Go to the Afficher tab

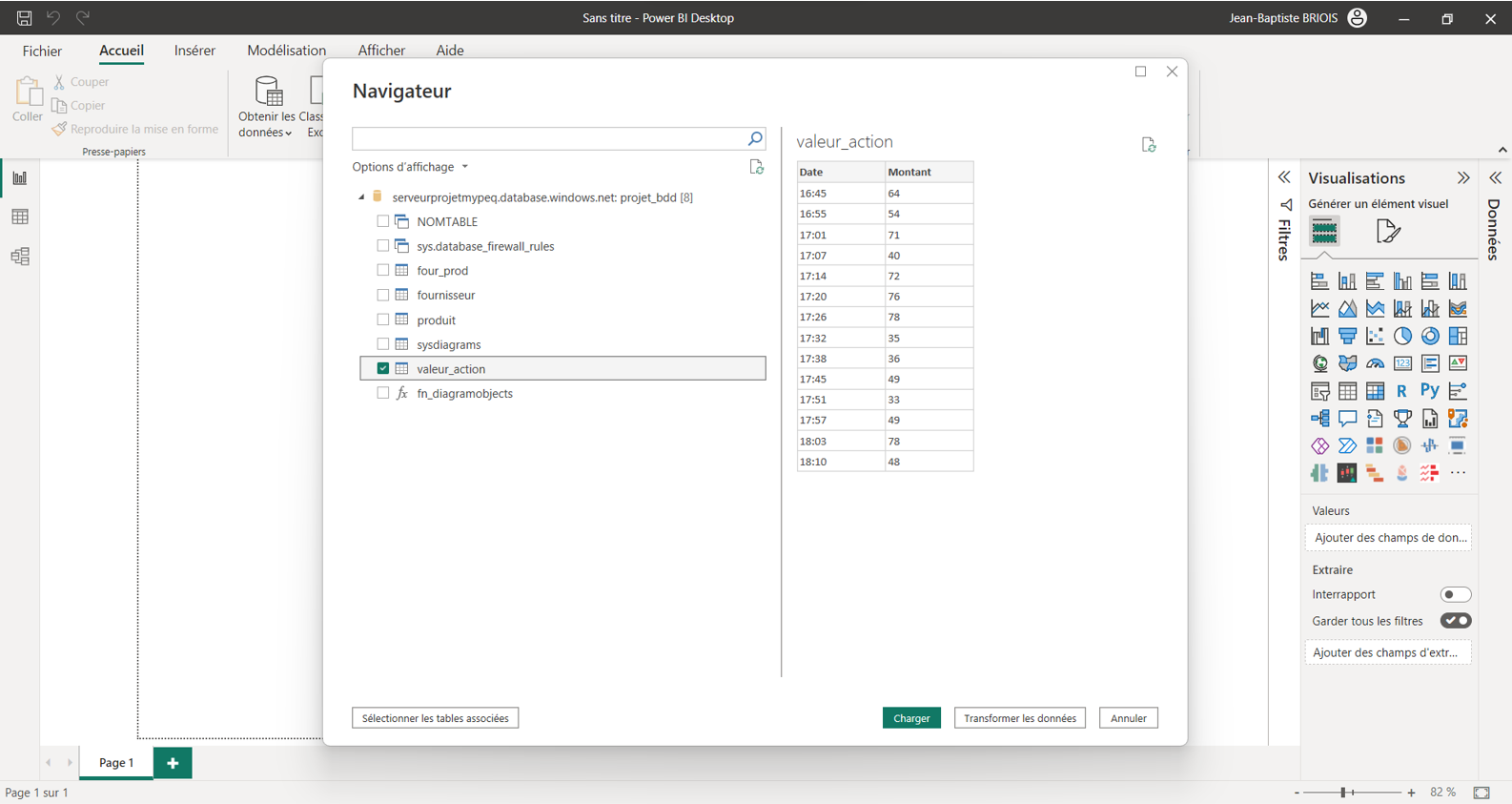(x=381, y=51)
